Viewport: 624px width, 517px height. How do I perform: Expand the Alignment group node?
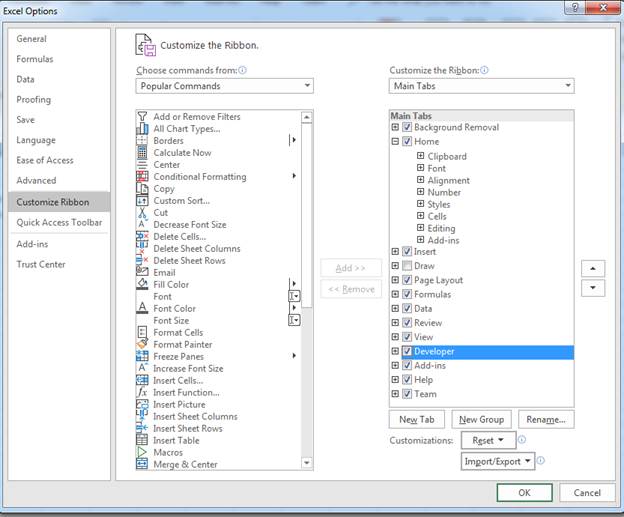(x=421, y=179)
